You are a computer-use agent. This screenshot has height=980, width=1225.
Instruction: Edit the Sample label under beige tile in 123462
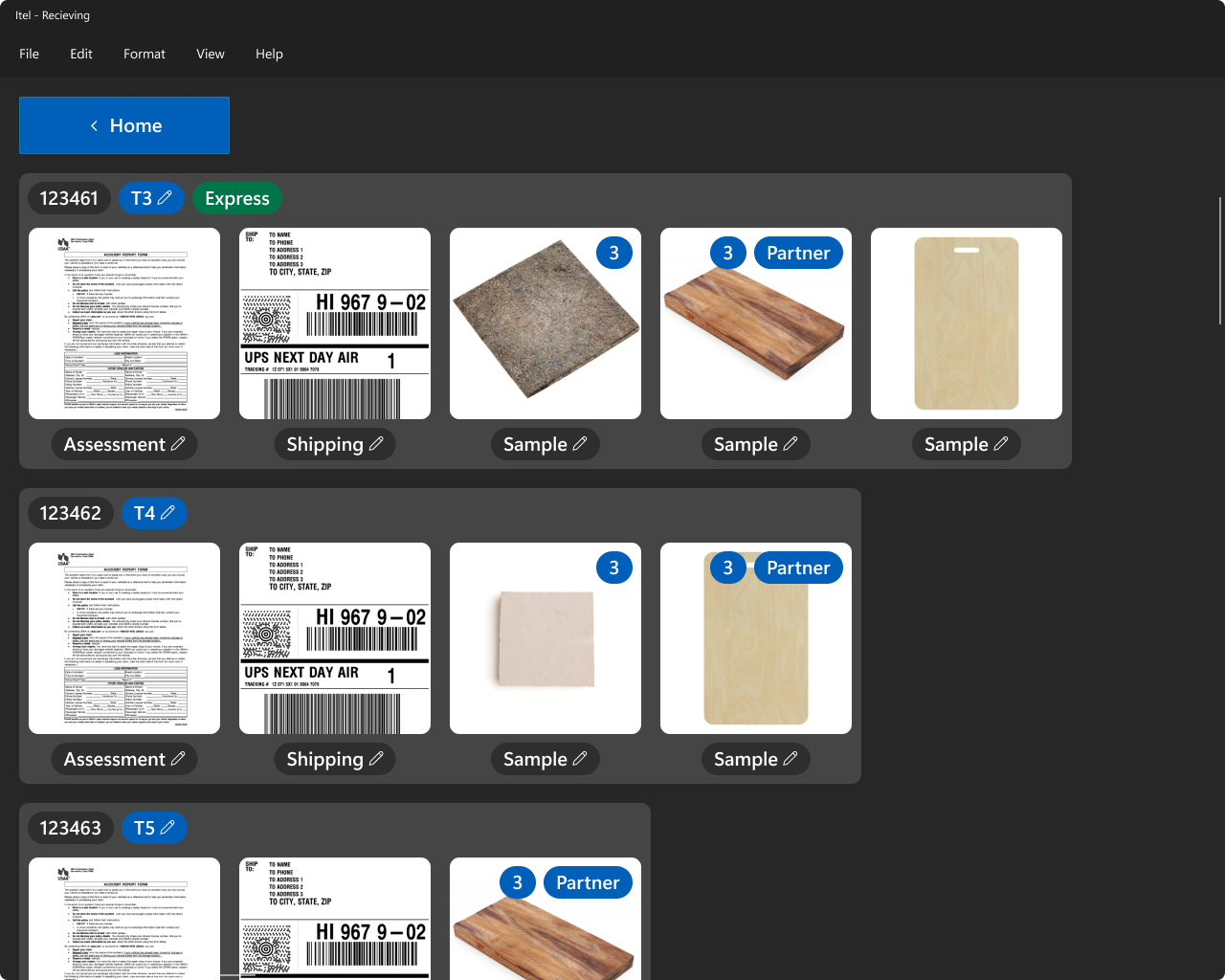pos(546,759)
